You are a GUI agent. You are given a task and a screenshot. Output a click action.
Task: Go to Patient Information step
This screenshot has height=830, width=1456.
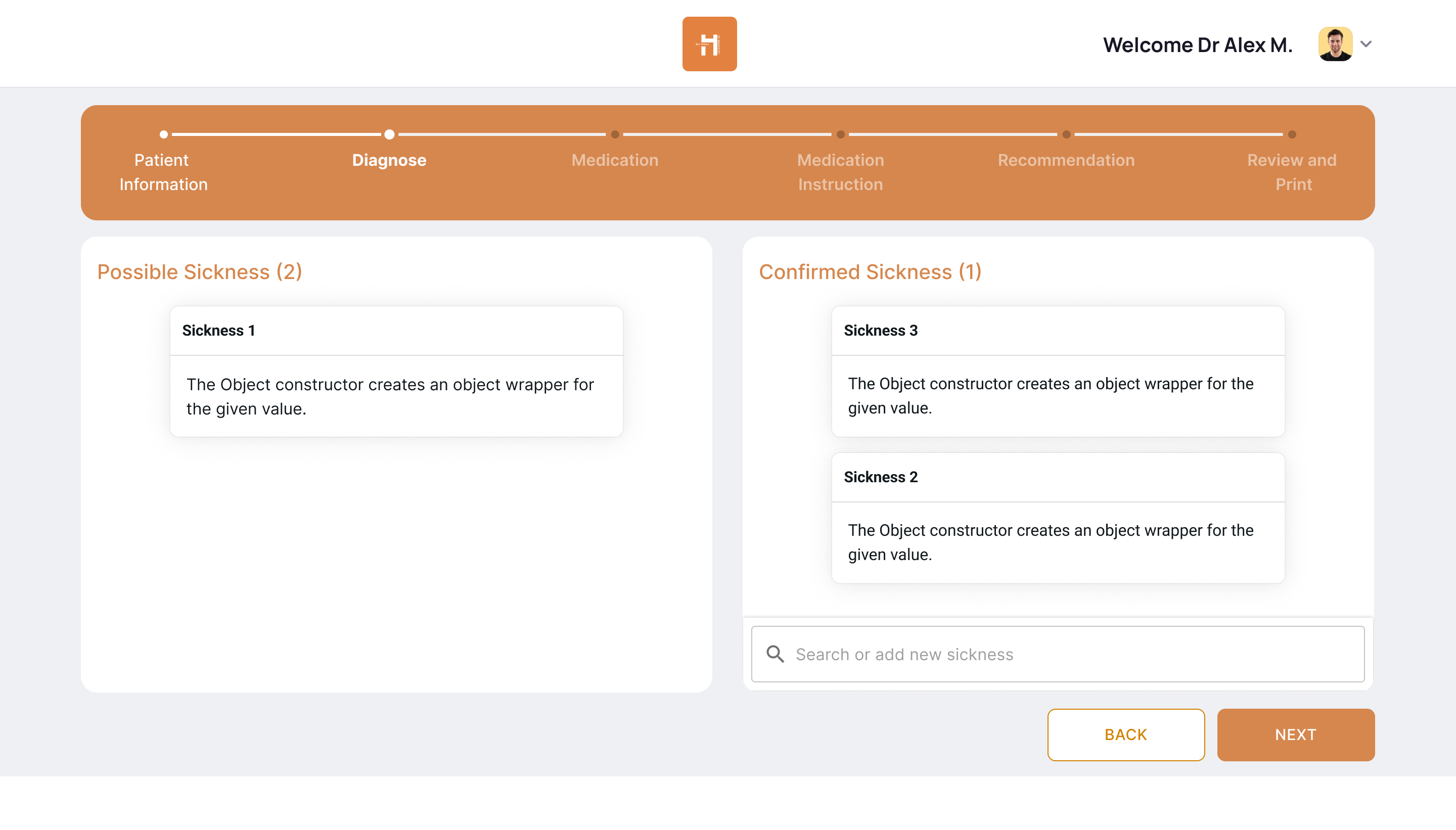tap(163, 171)
